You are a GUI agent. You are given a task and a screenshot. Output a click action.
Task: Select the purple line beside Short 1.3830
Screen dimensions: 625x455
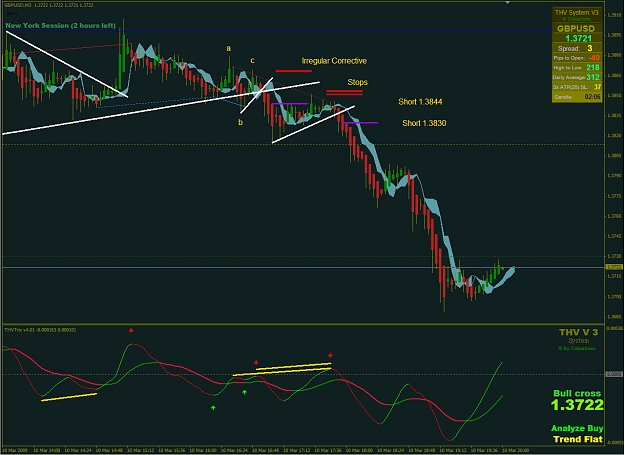360,123
